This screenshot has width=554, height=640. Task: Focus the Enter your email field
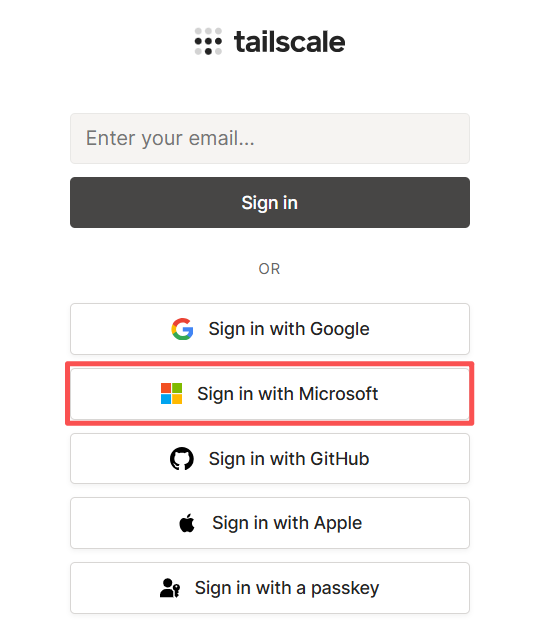point(270,138)
